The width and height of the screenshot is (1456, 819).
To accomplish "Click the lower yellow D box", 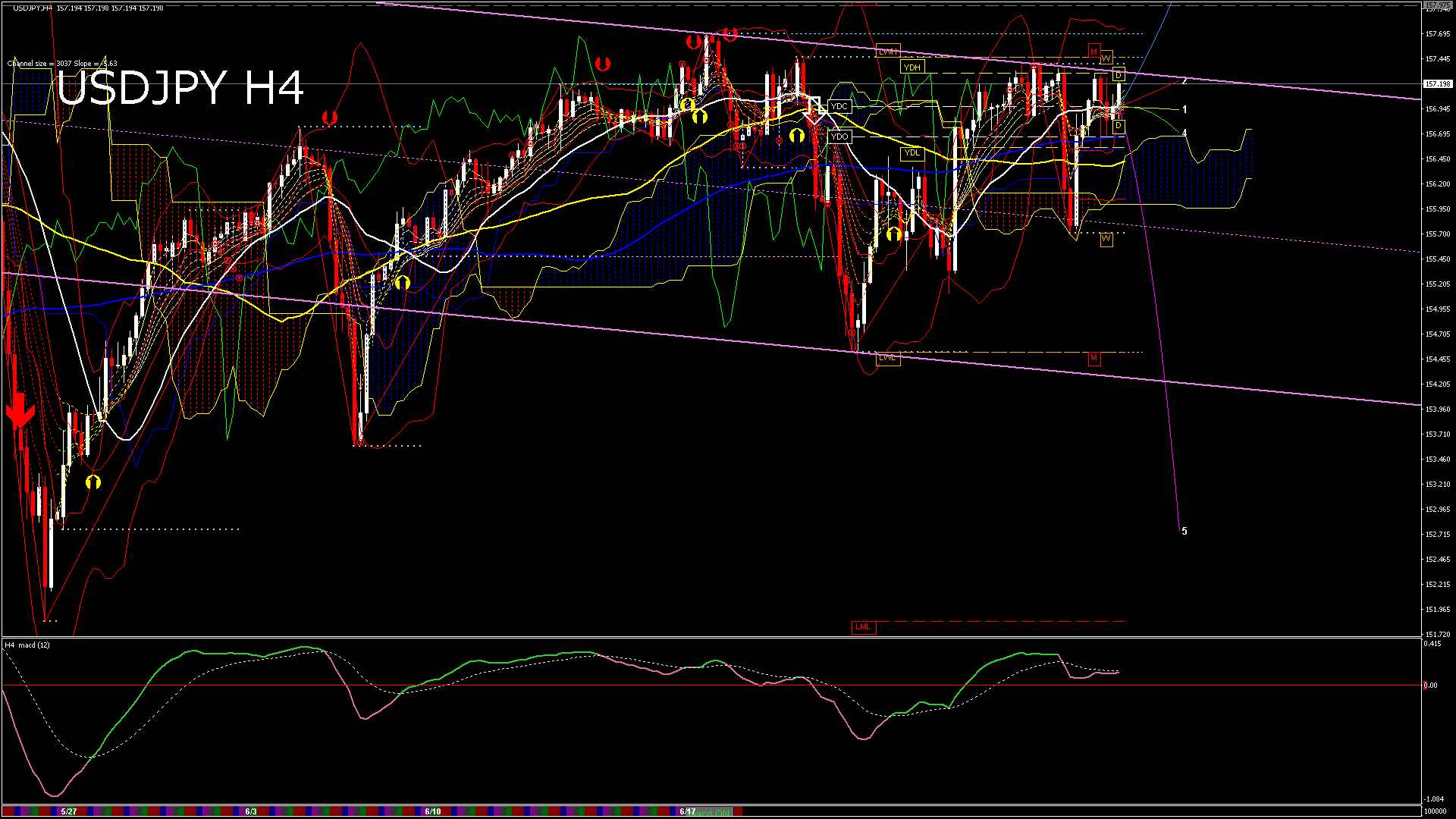I will (1119, 126).
